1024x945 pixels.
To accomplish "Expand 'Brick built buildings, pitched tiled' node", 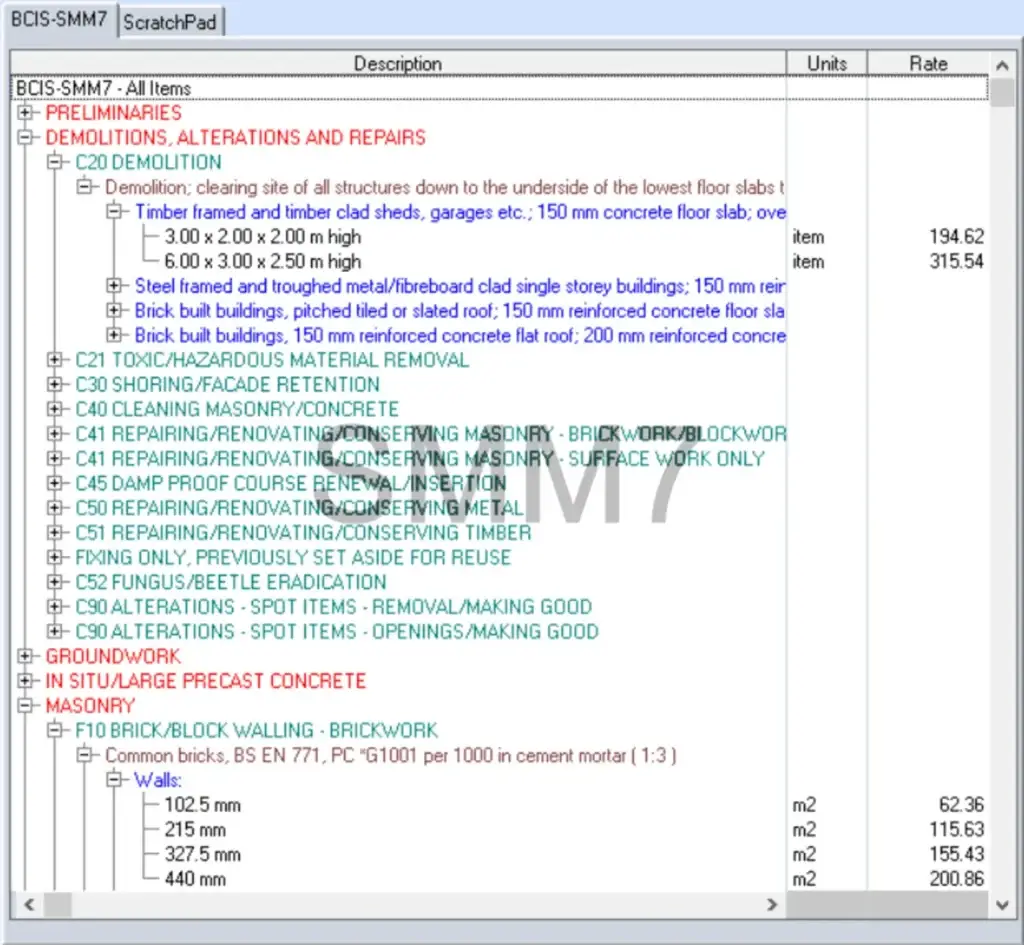I will [x=114, y=311].
